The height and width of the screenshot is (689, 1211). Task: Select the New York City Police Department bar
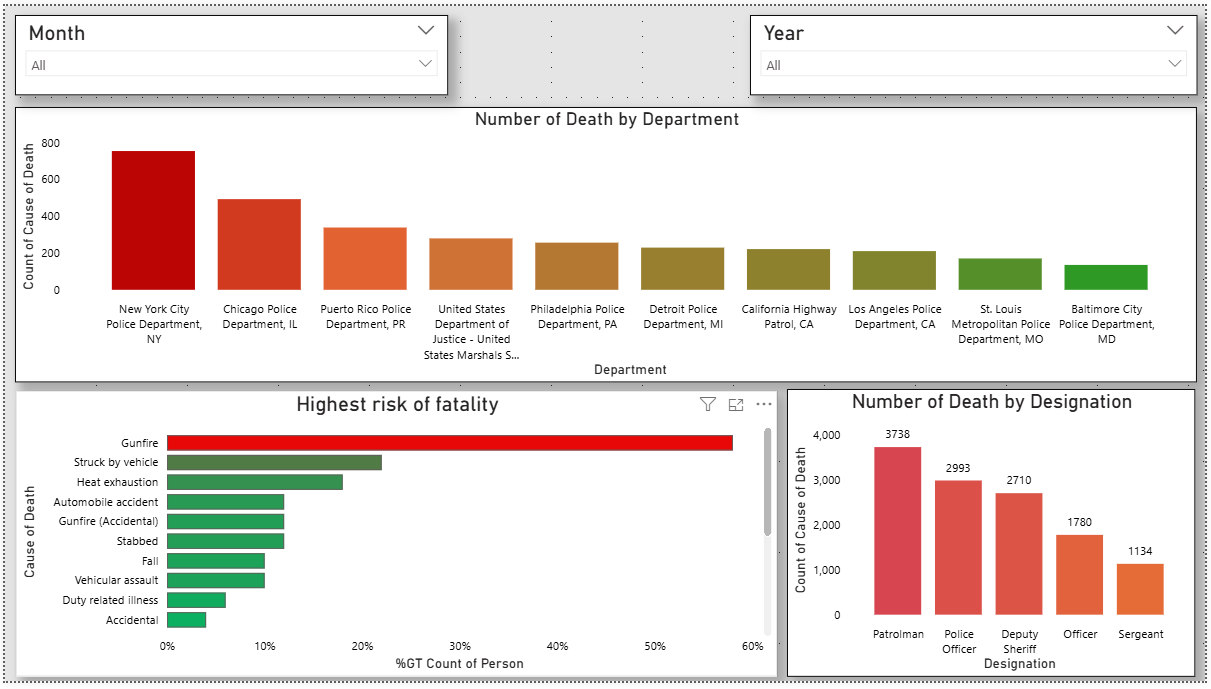click(x=153, y=221)
